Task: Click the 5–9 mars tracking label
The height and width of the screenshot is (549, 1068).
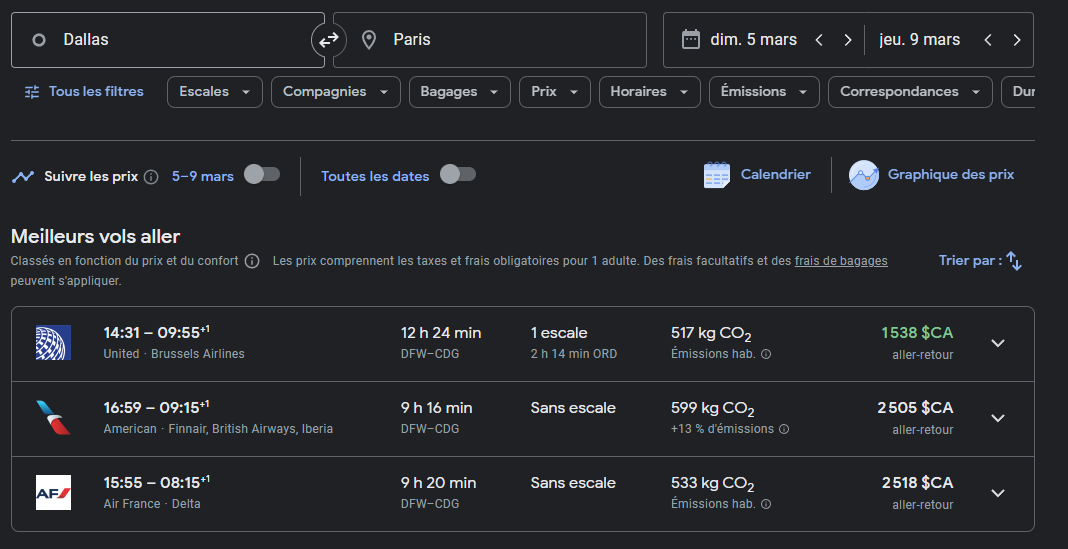Action: [203, 176]
